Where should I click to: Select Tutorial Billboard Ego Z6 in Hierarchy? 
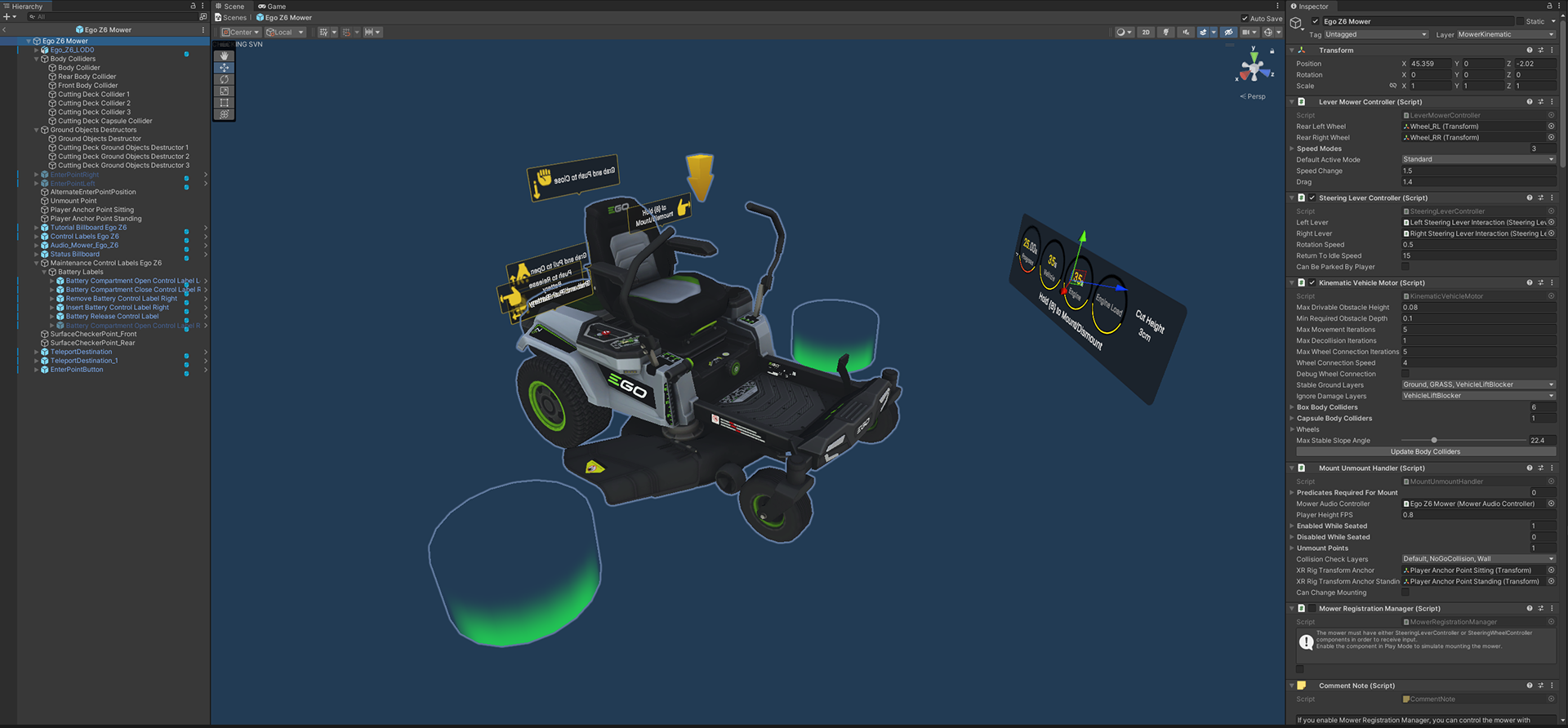(x=88, y=228)
